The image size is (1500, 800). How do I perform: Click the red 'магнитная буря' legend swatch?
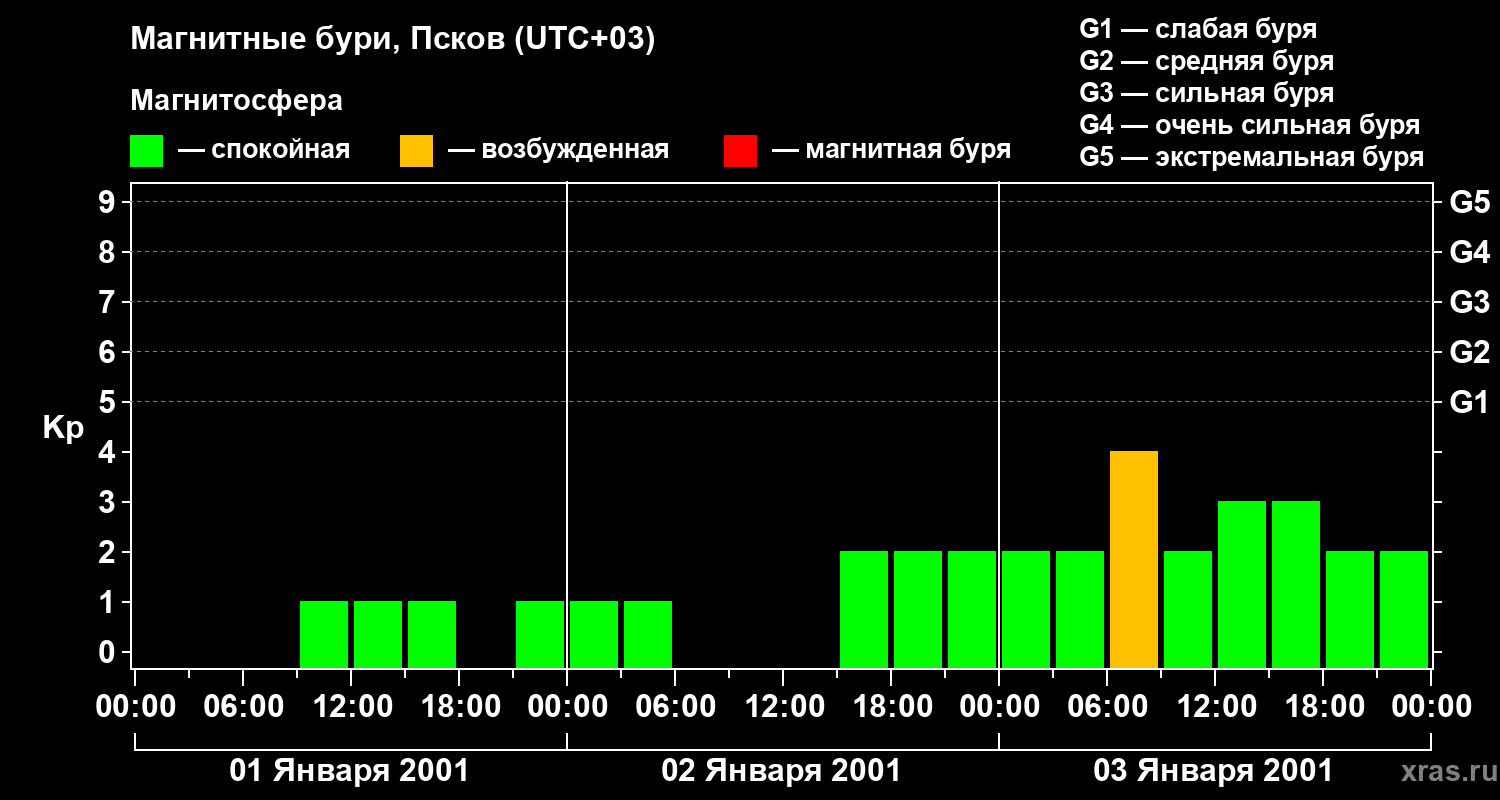coord(740,151)
